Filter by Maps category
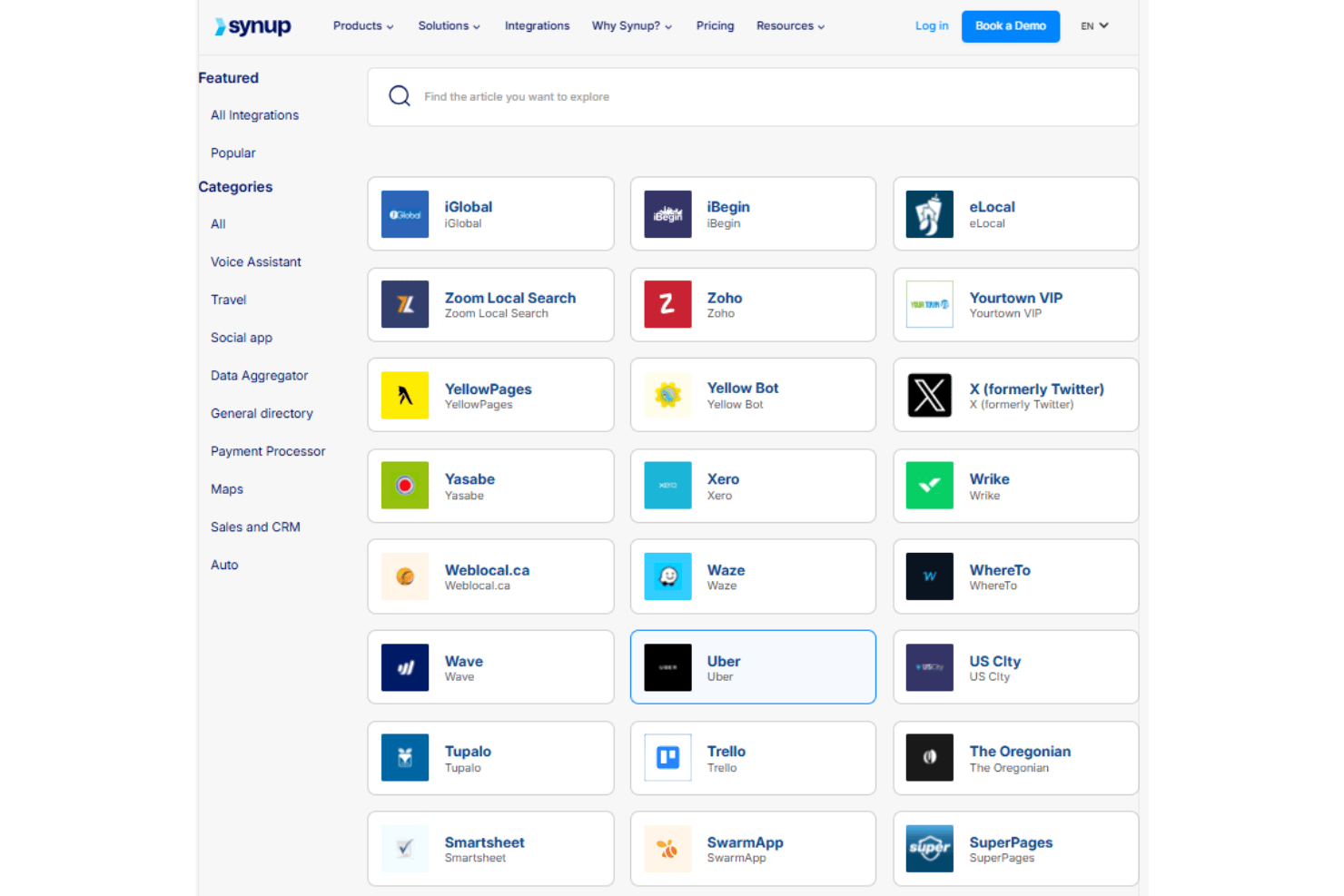The image size is (1344, 896). coord(227,489)
